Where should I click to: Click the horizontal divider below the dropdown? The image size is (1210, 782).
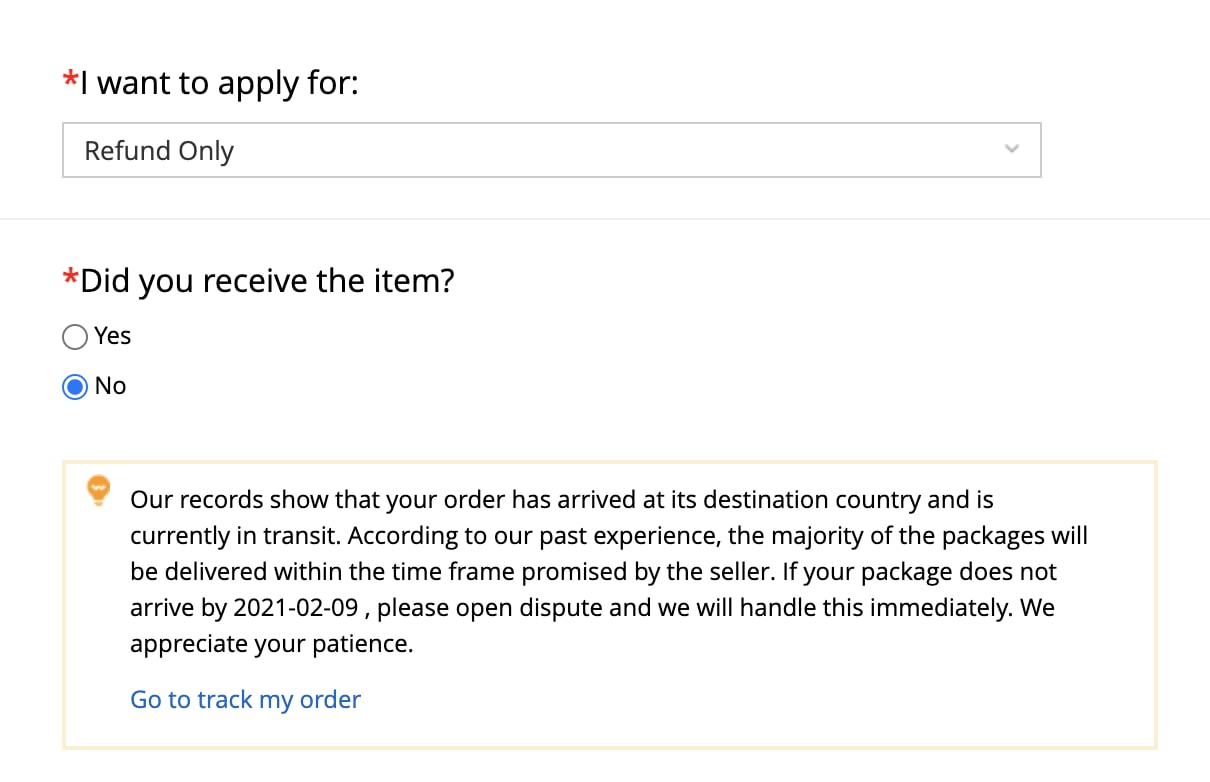605,219
